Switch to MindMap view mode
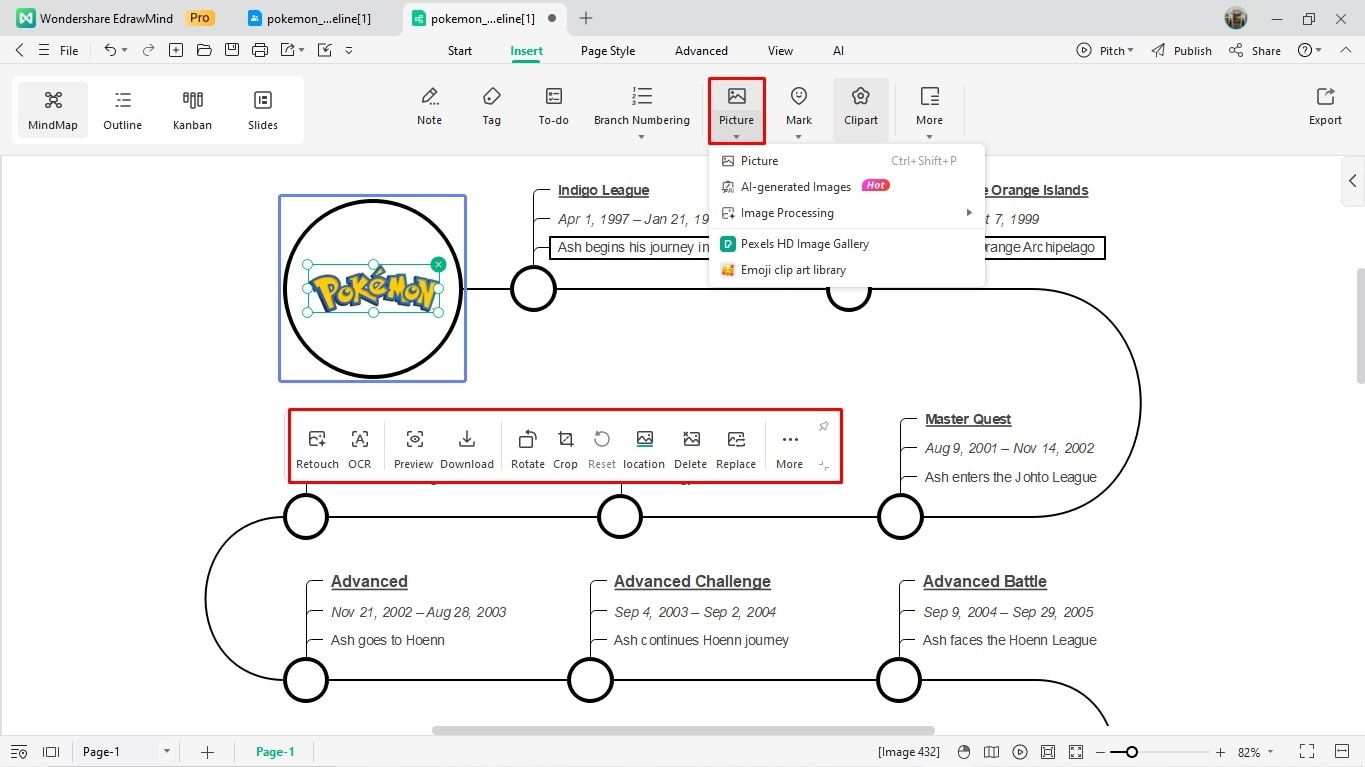This screenshot has height=767, width=1365. click(x=53, y=110)
